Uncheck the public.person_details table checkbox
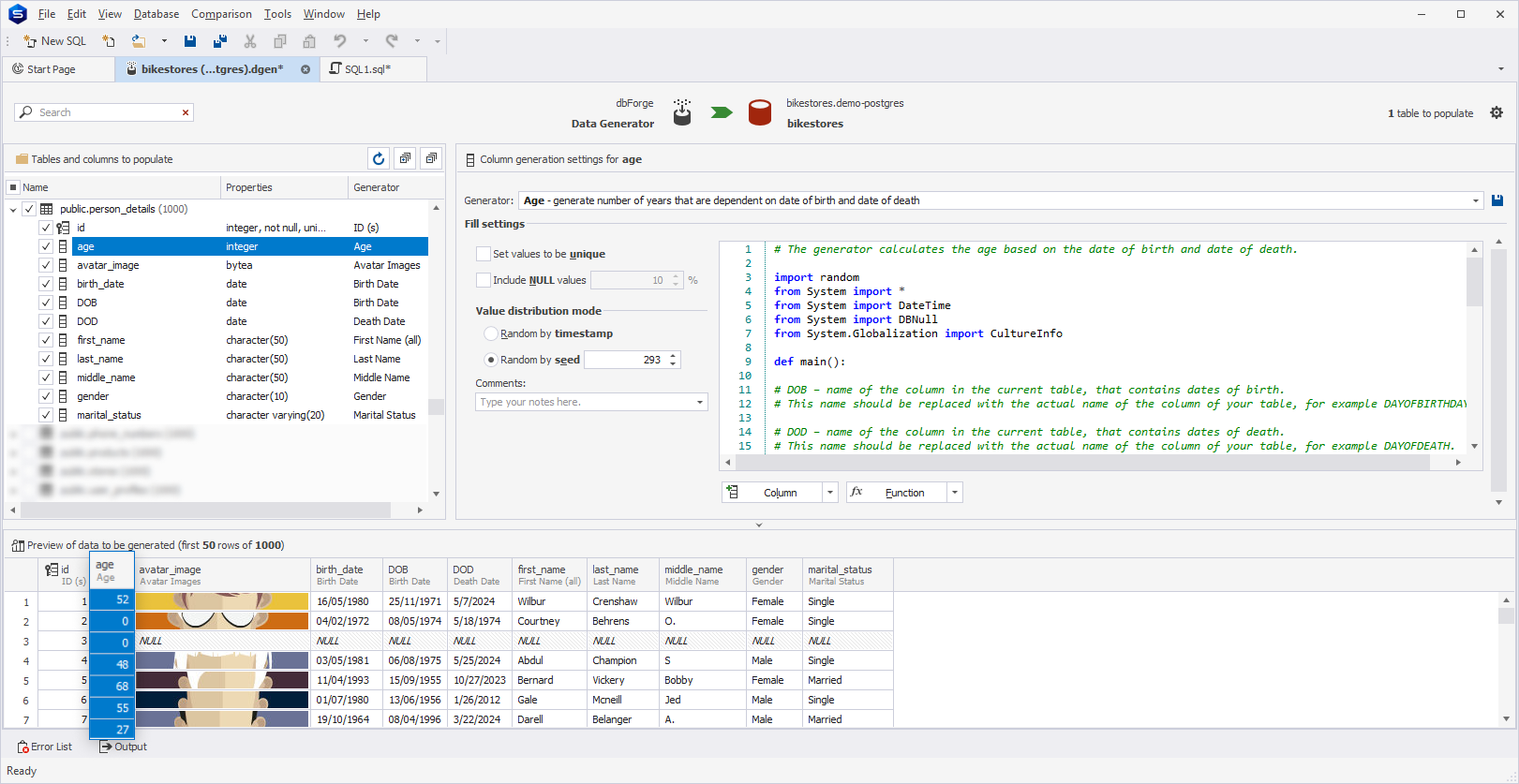 coord(29,209)
